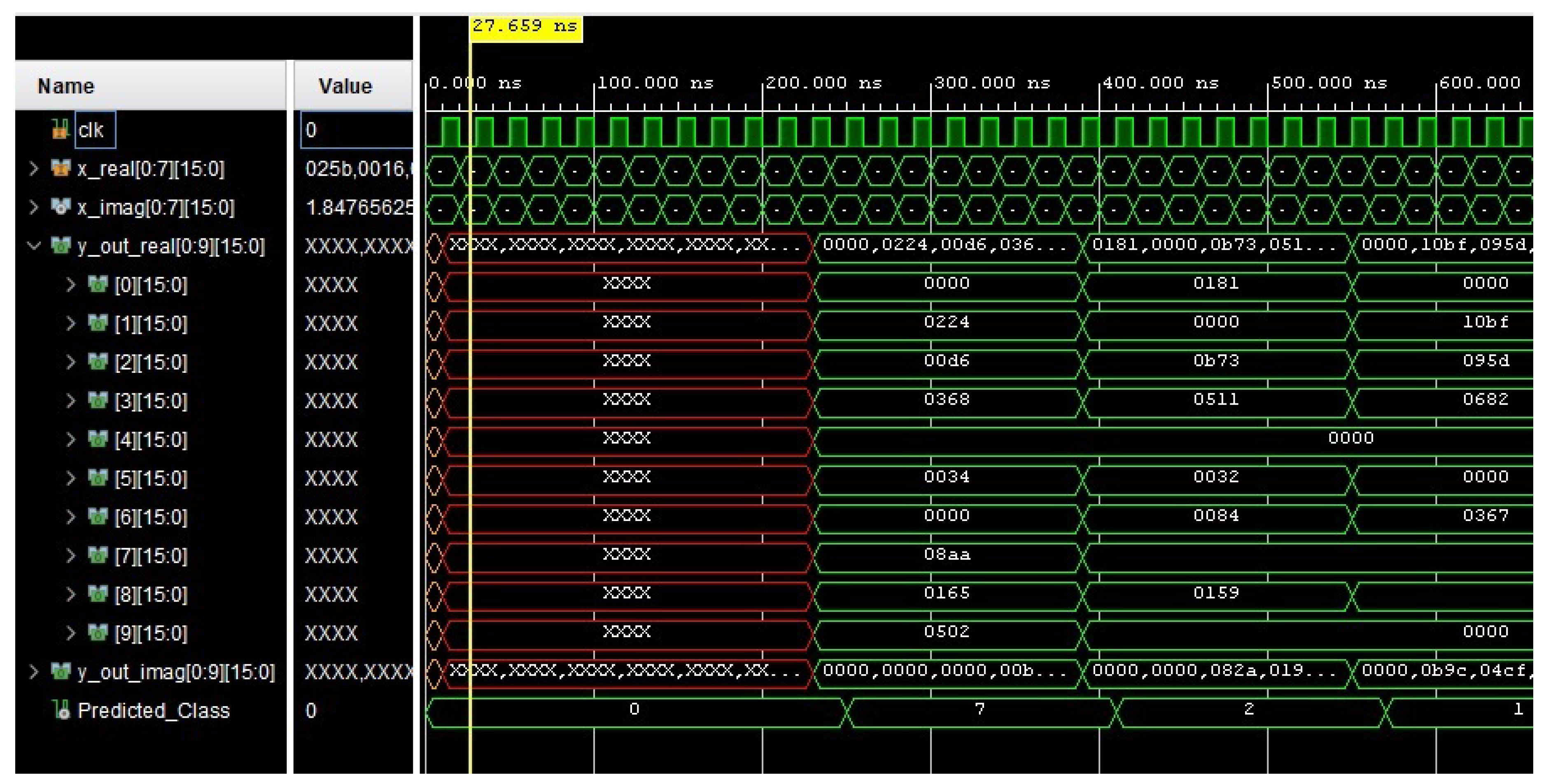This screenshot has width=1546, height=784.
Task: Expand the x_real[0:7][15:0] bus
Action: [34, 169]
